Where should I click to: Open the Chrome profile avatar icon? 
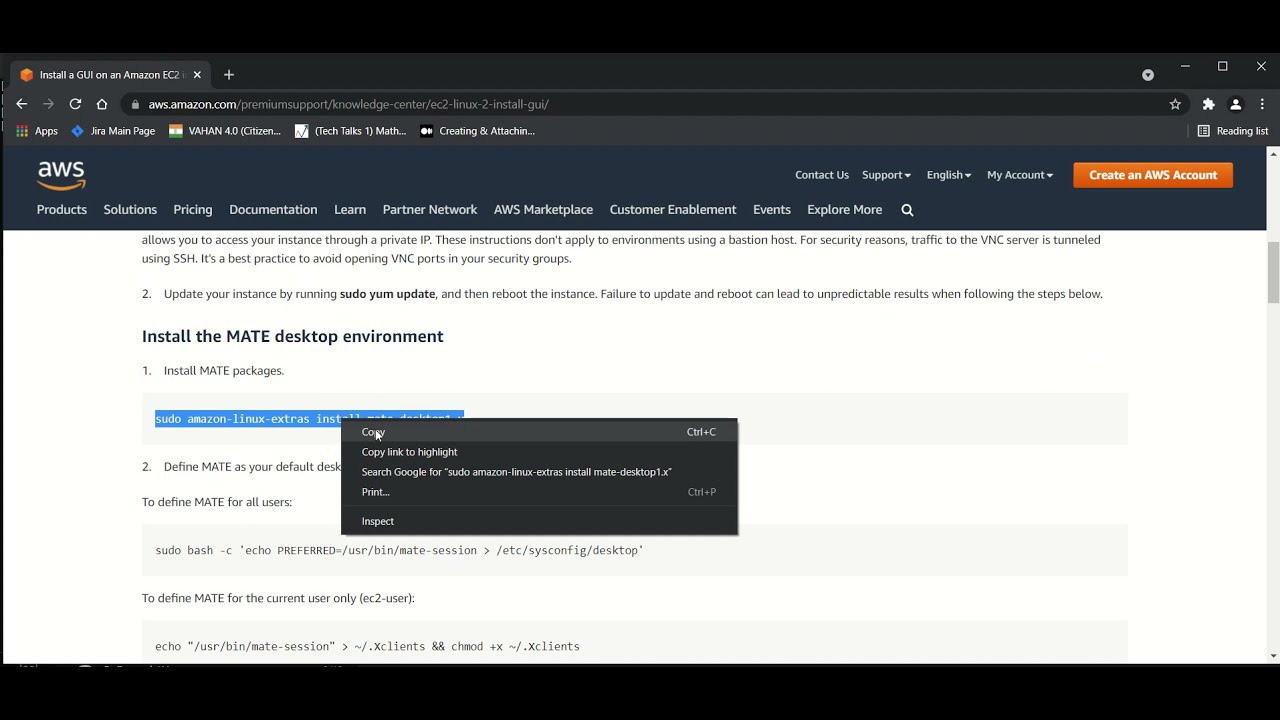[x=1236, y=104]
